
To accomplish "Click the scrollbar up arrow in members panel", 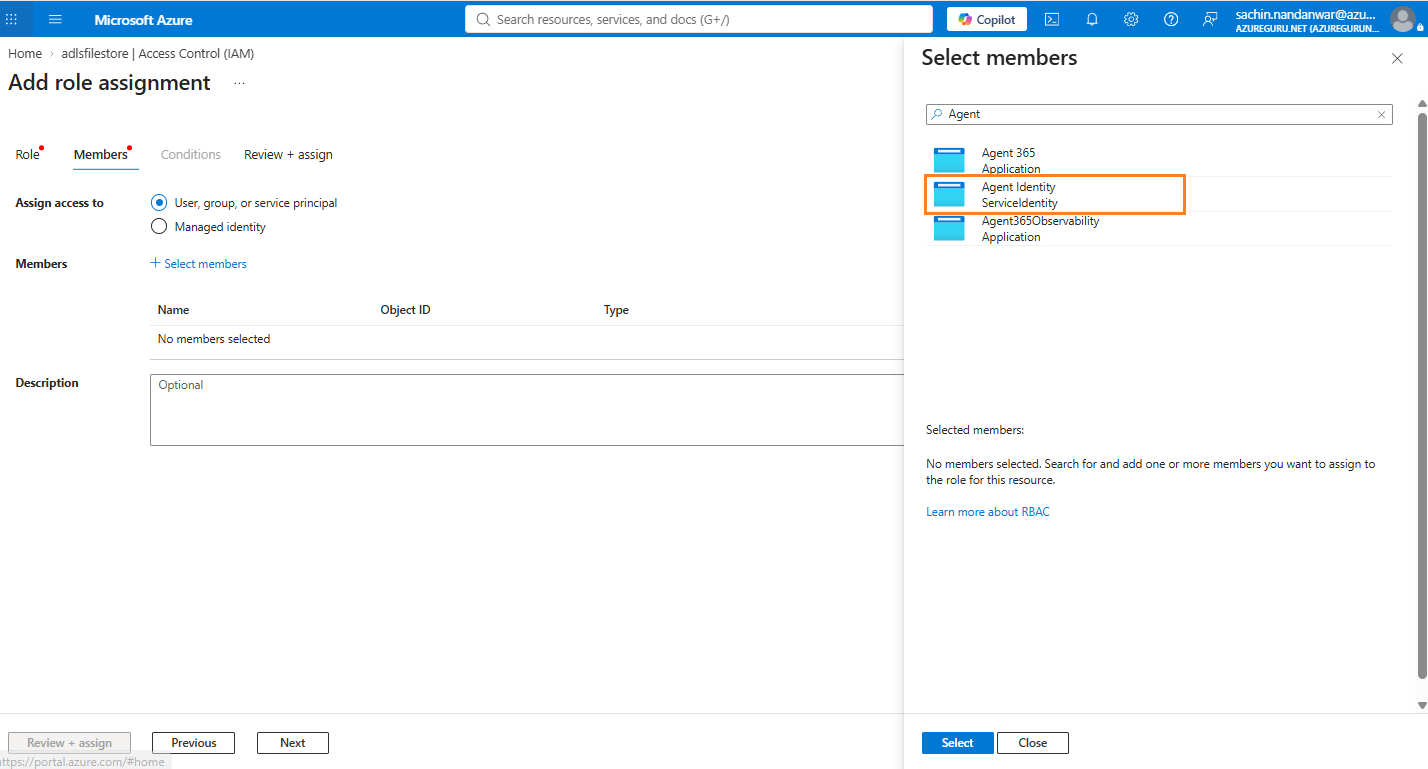I will pos(1422,104).
